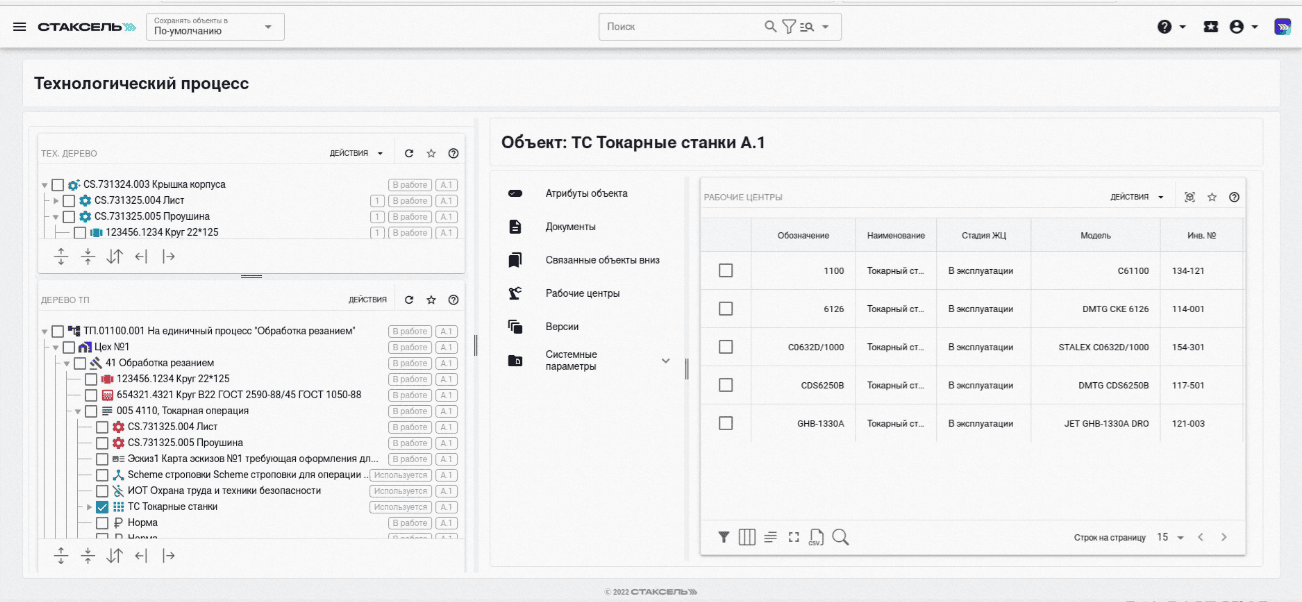Click the magnifier search icon below table
This screenshot has width=1302, height=602.
coord(840,537)
